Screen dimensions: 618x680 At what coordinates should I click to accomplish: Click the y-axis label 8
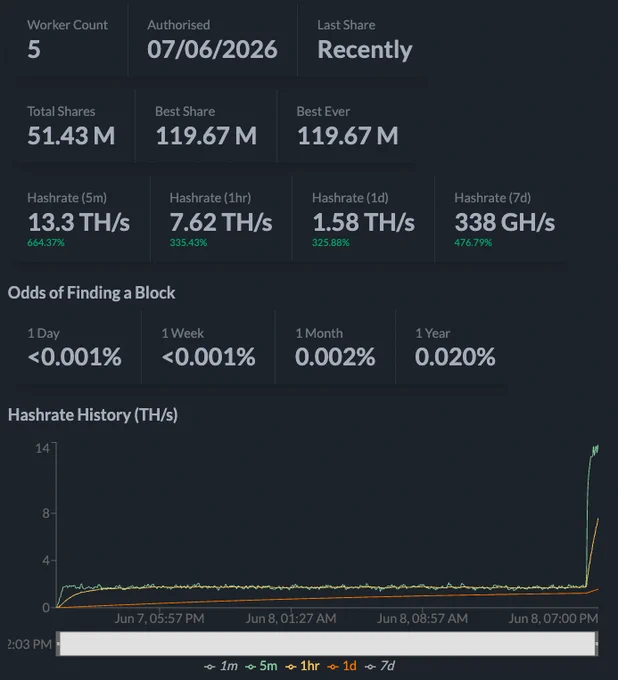point(46,514)
